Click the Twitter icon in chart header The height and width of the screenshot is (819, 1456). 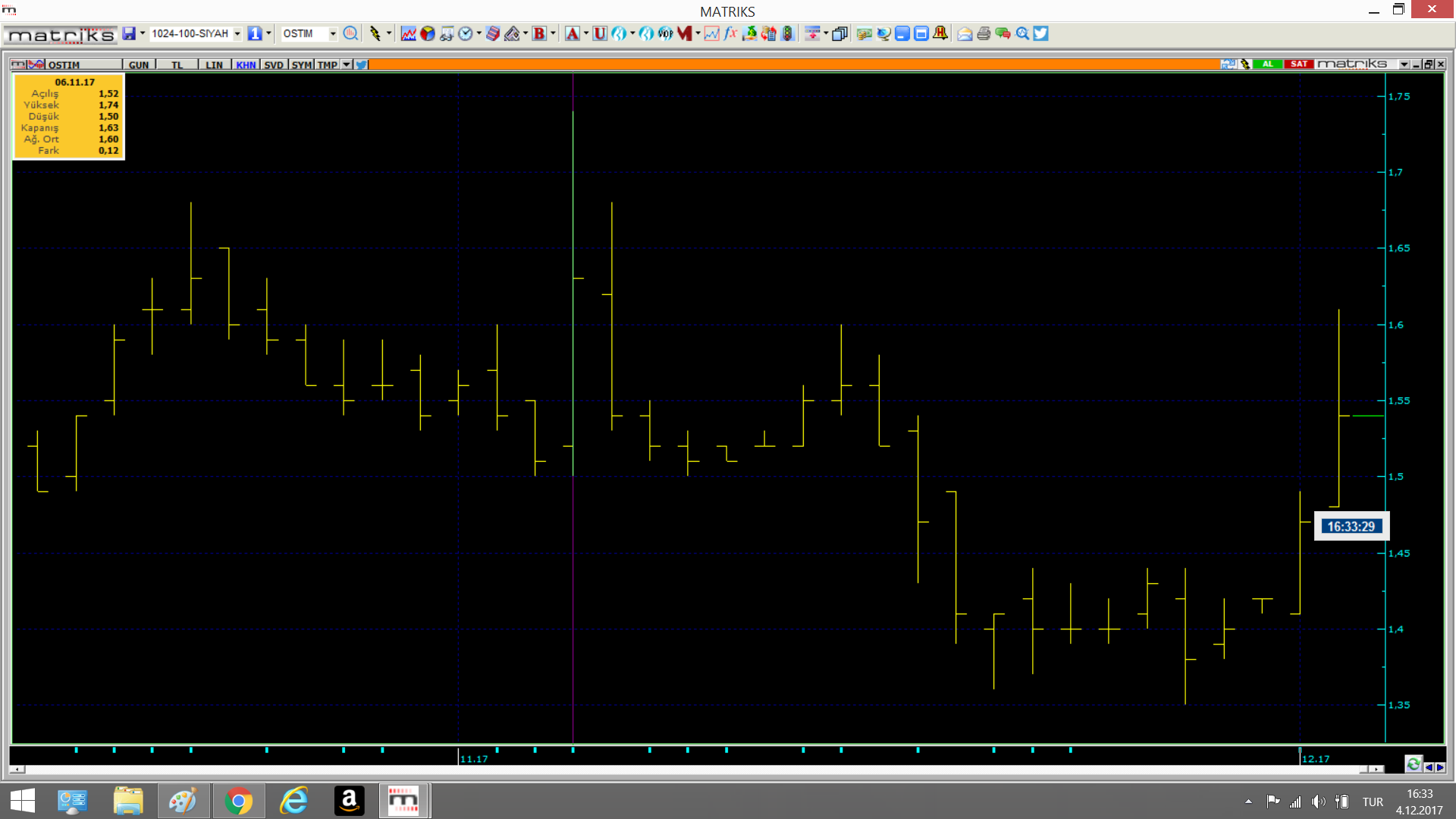361,64
